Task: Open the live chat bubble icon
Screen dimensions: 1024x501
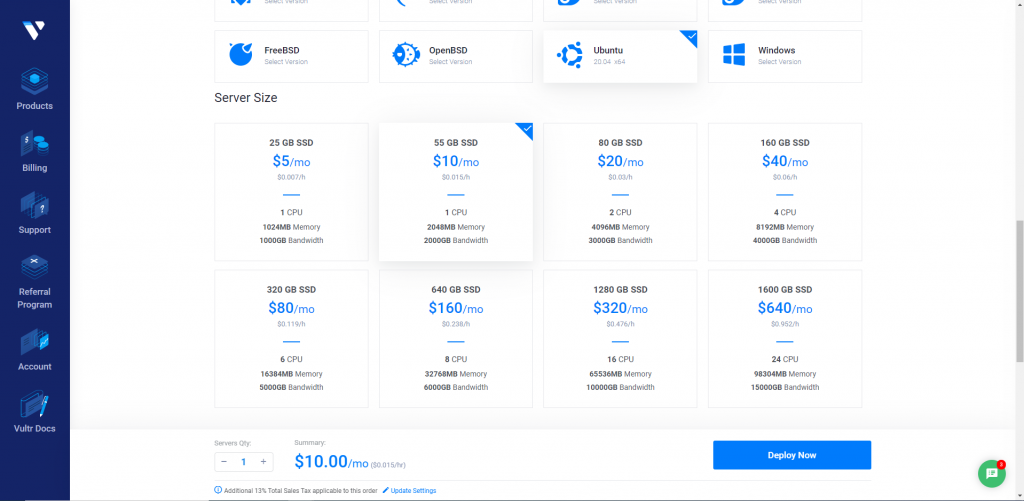Action: point(990,473)
